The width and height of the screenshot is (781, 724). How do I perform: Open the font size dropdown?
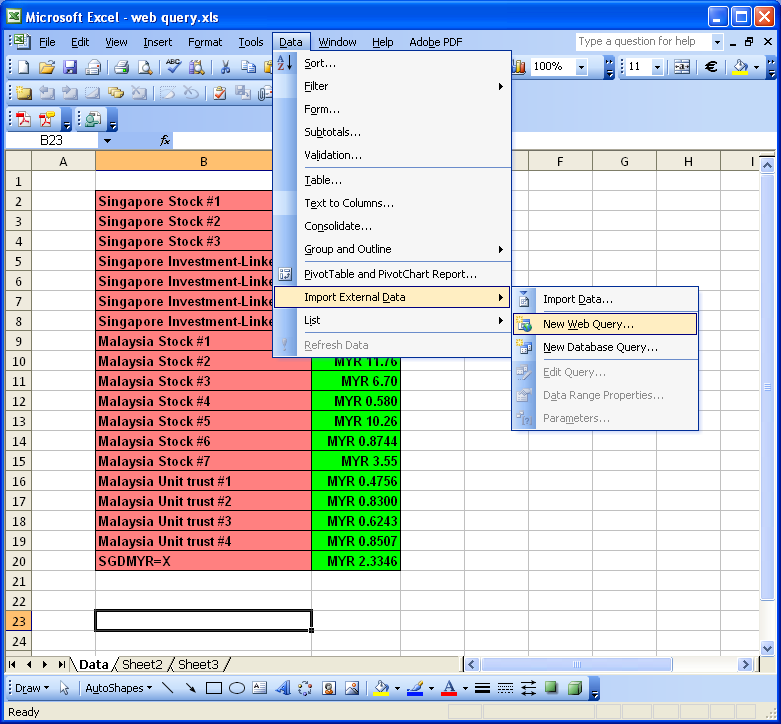click(x=657, y=67)
